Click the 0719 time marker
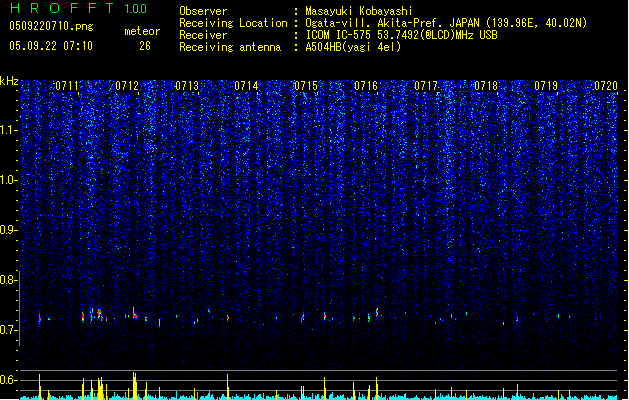 pos(546,86)
